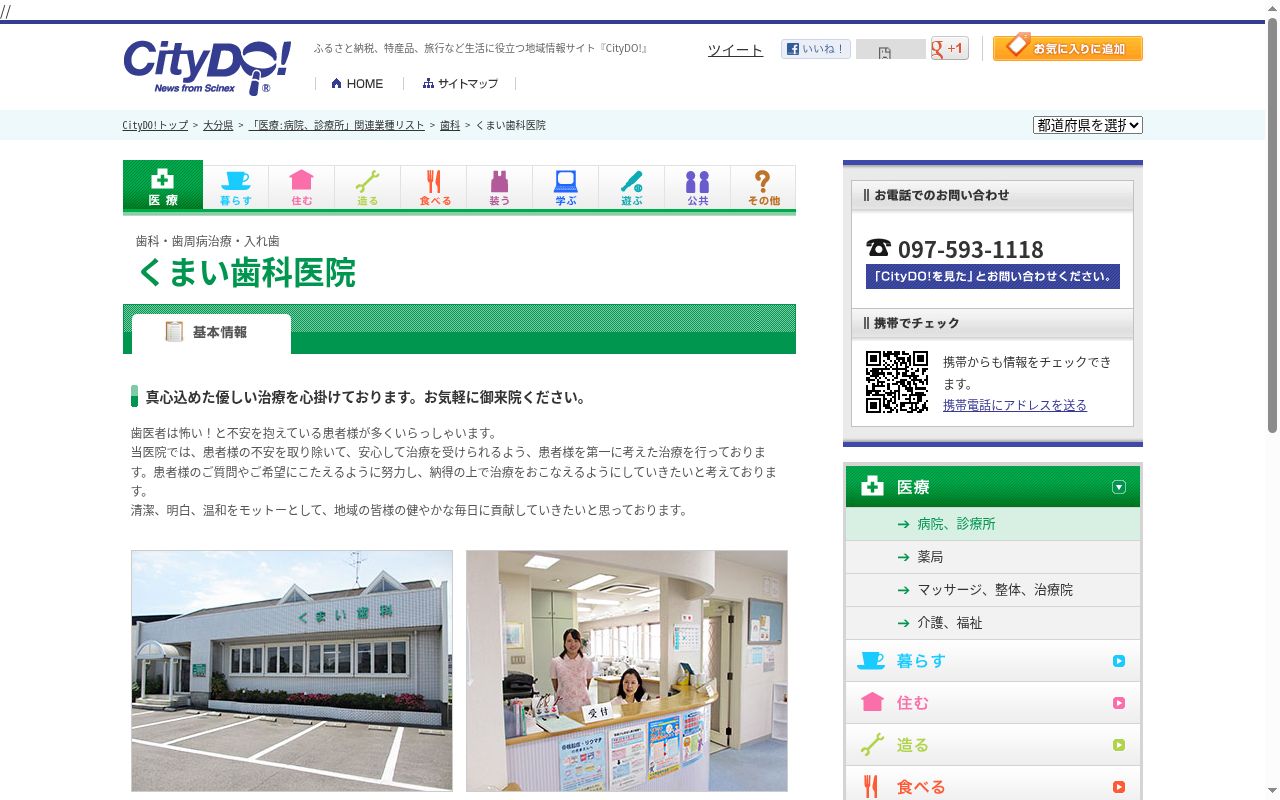This screenshot has width=1280, height=800.
Task: Select the 基本情報 tab
Action: coord(211,333)
